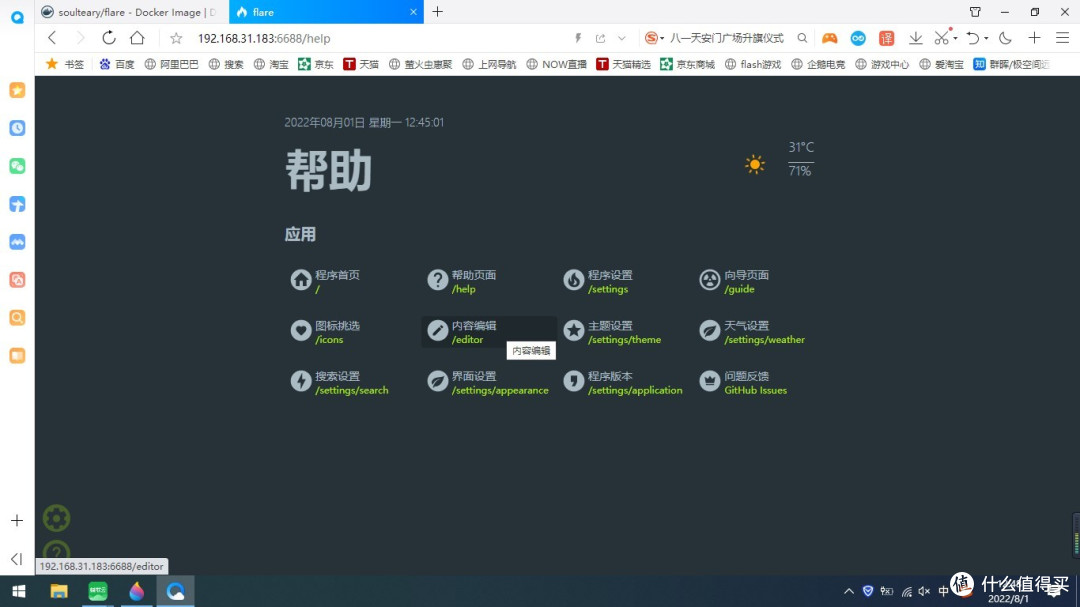Click the /settings/theme link
Screen dimensions: 1080x607
tap(624, 340)
